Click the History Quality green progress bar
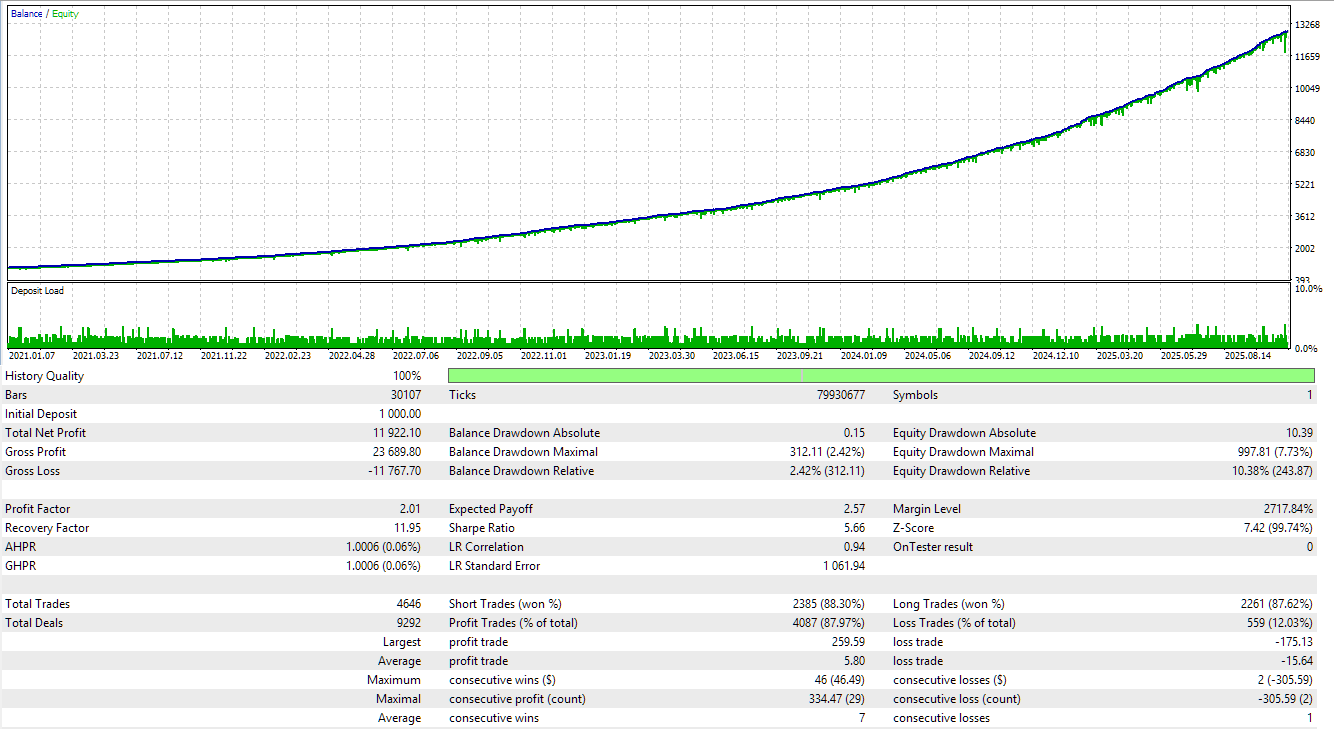This screenshot has height=729, width=1334. pos(881,375)
